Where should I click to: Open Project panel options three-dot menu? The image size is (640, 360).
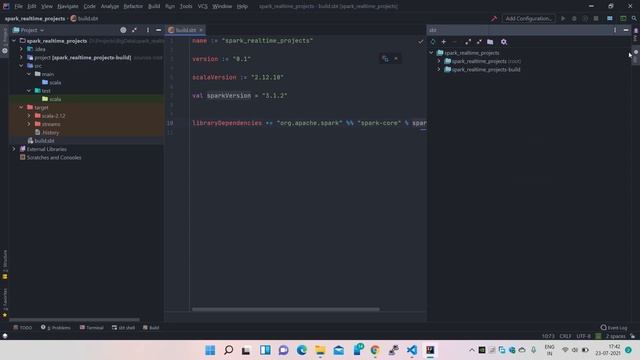click(x=147, y=30)
